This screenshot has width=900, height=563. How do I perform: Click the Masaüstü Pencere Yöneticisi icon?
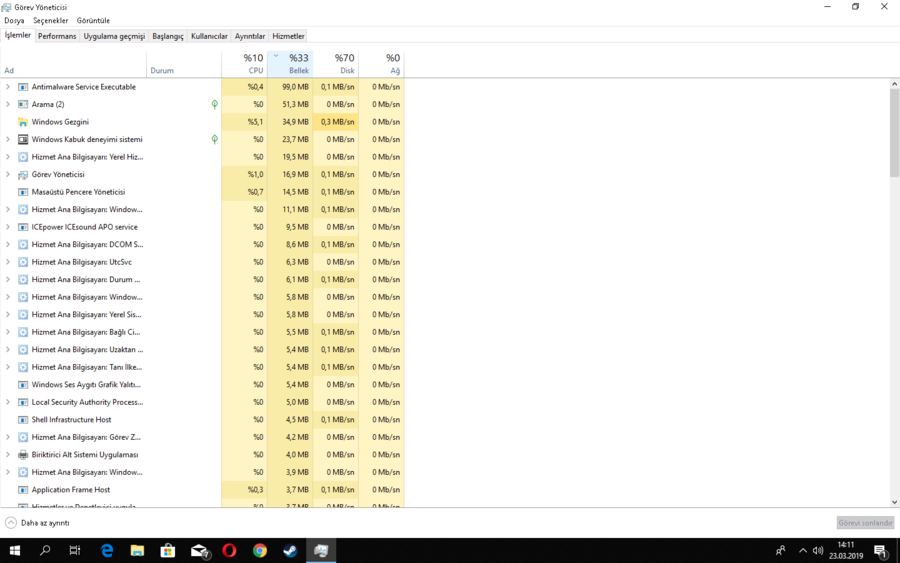click(23, 192)
